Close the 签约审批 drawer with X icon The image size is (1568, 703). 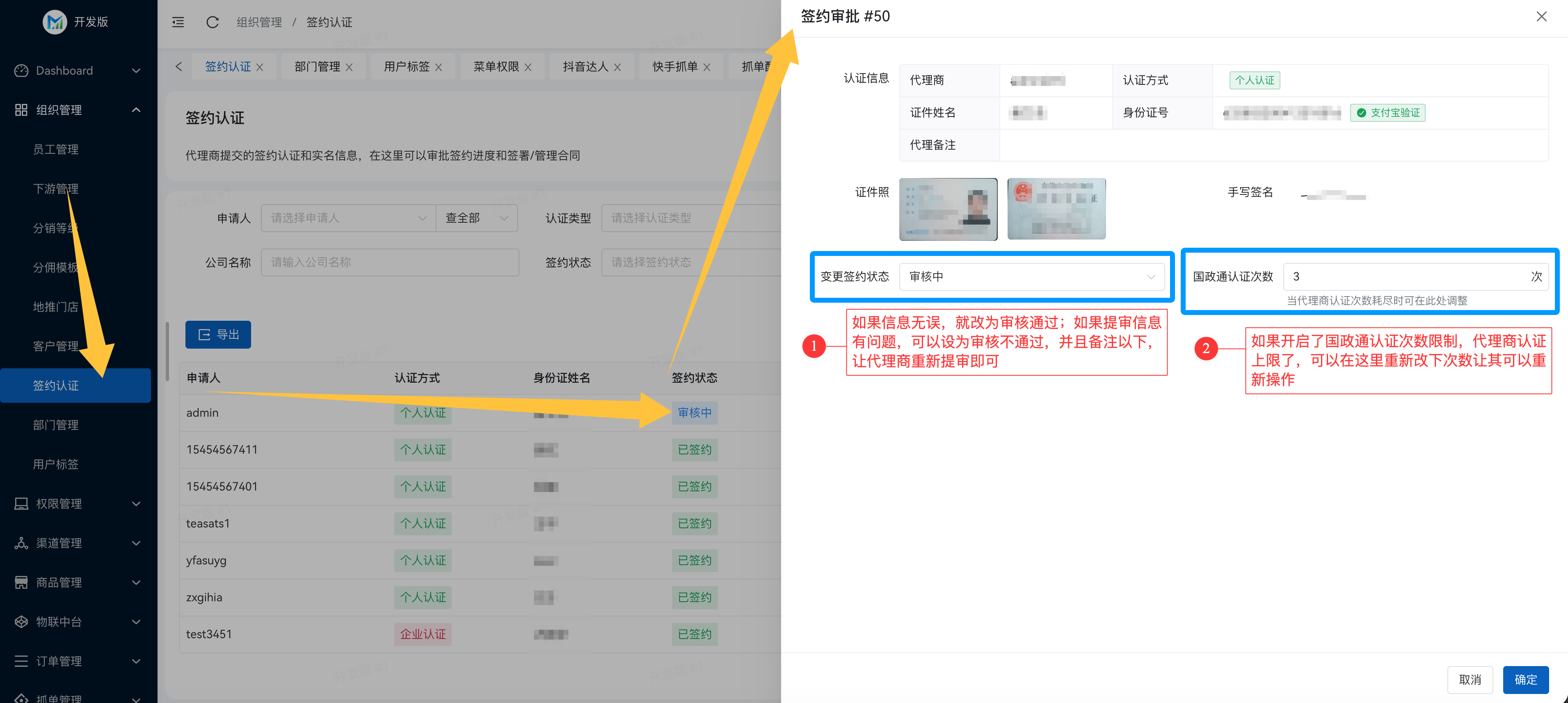click(x=1541, y=16)
